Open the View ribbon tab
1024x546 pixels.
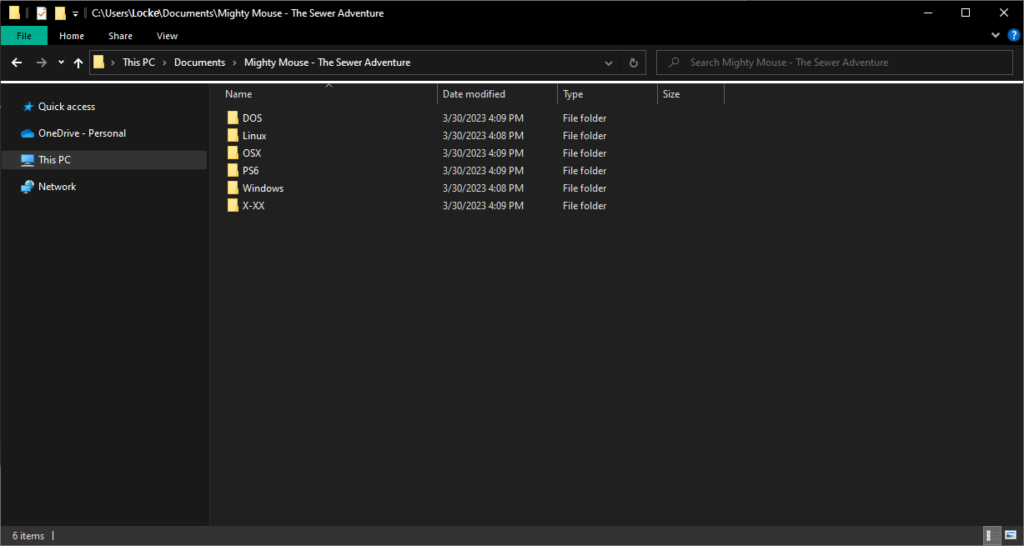tap(167, 36)
